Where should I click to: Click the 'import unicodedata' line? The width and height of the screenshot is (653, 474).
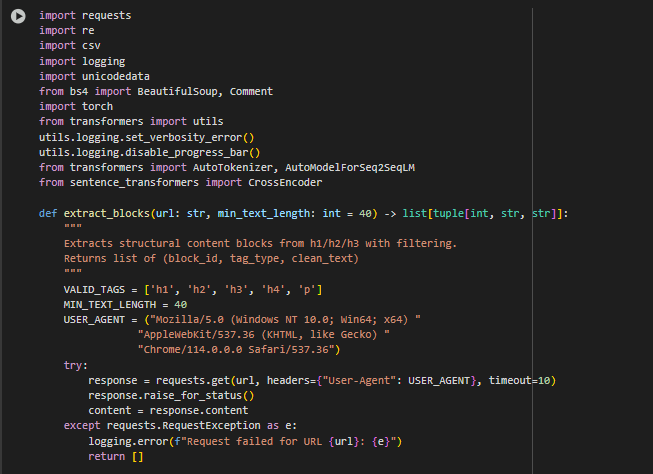click(94, 76)
